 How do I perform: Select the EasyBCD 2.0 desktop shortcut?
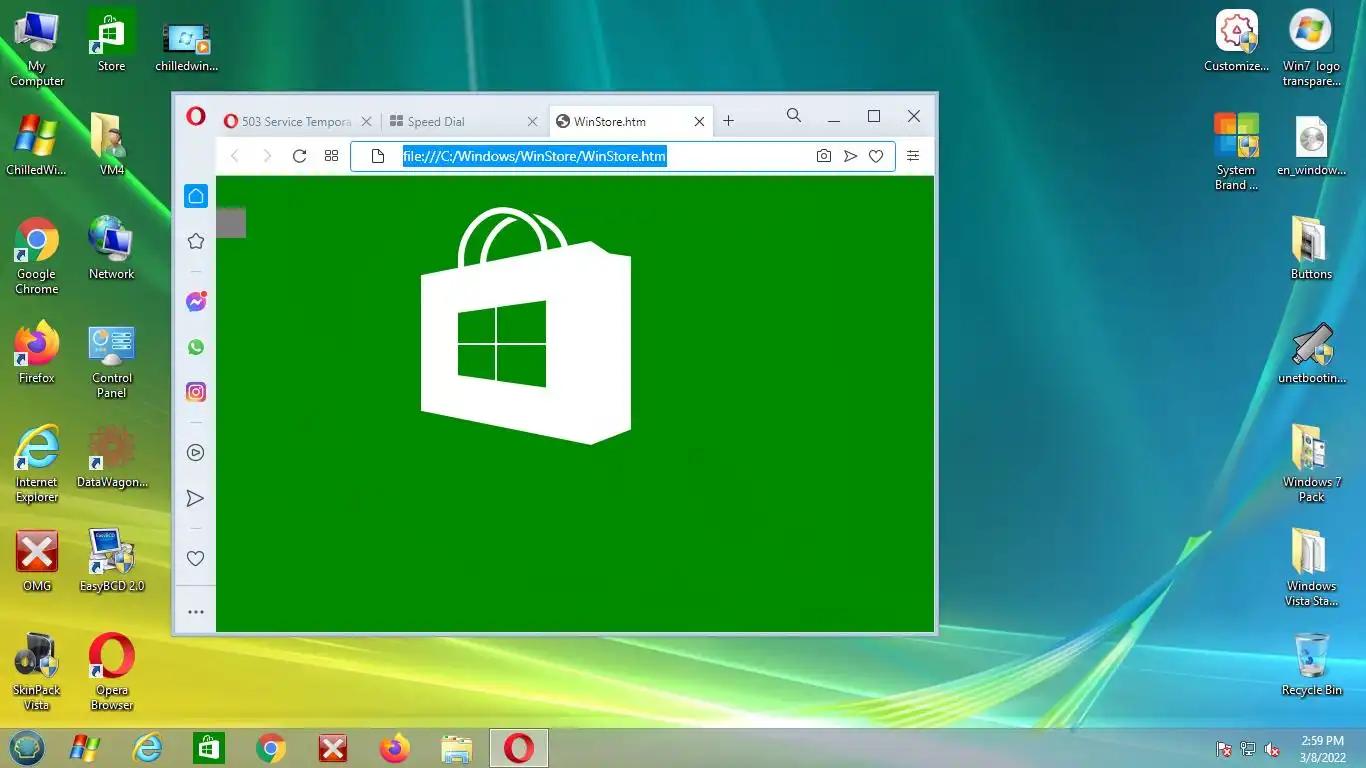pos(111,561)
